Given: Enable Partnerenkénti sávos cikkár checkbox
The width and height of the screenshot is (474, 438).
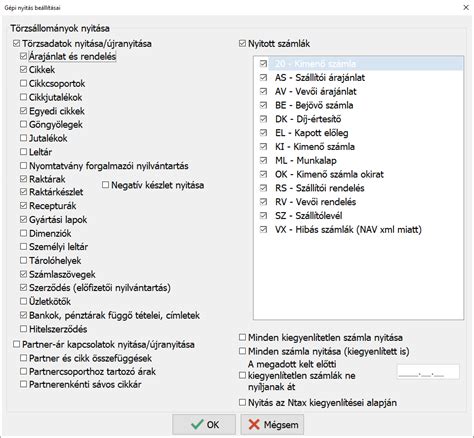Looking at the screenshot, I should click(23, 384).
